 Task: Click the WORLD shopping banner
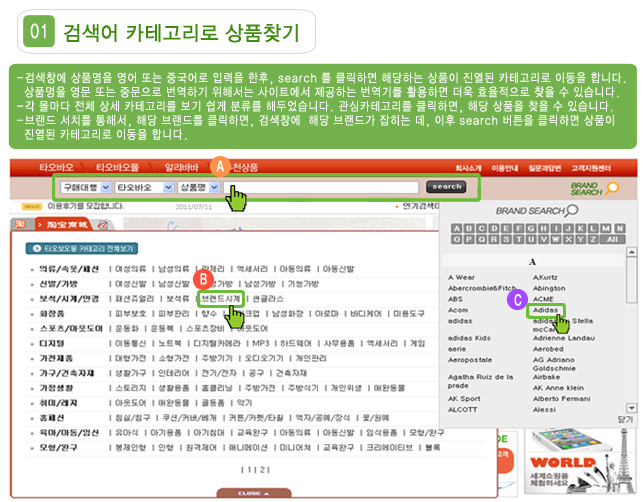click(580, 462)
